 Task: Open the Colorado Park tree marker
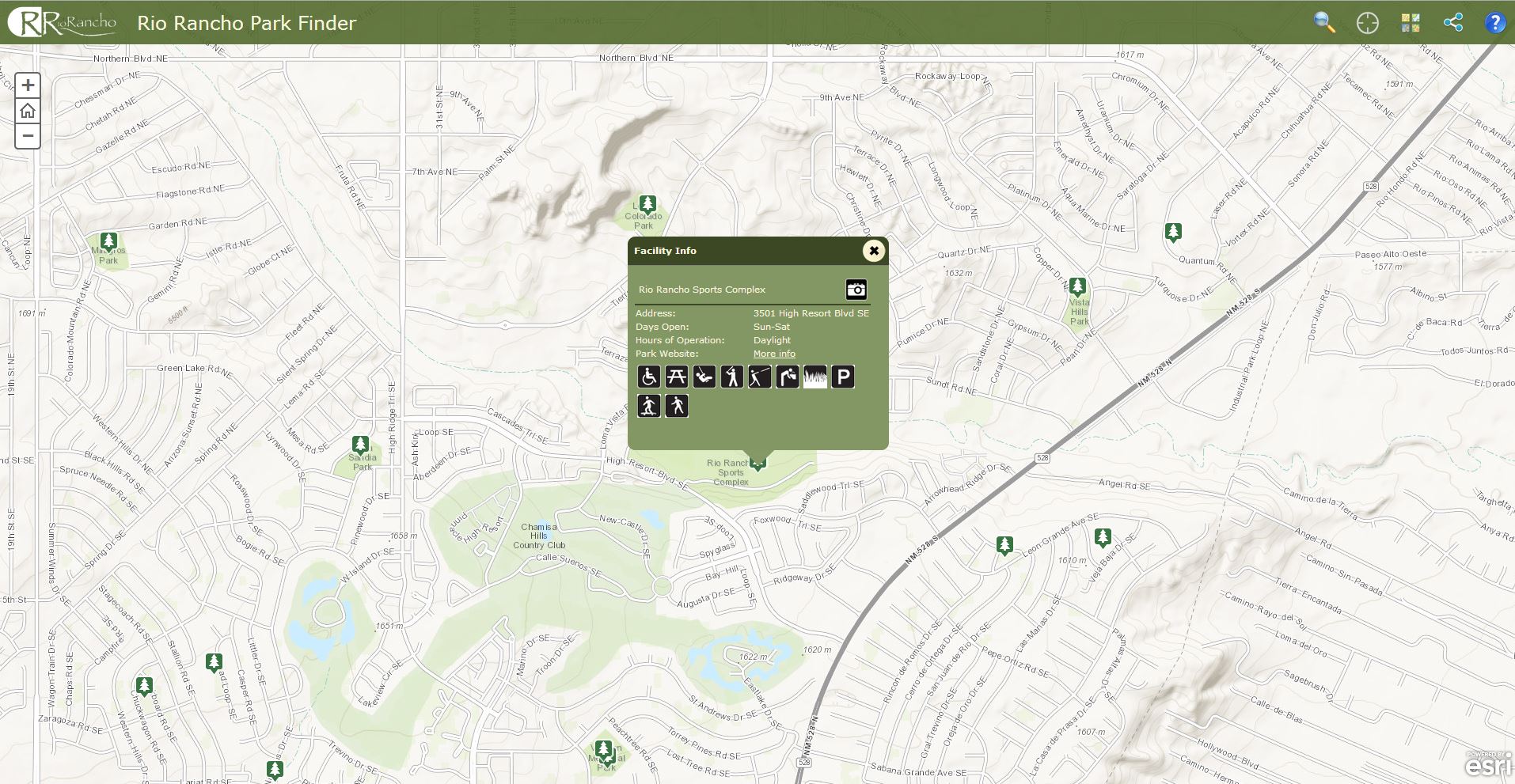[647, 205]
